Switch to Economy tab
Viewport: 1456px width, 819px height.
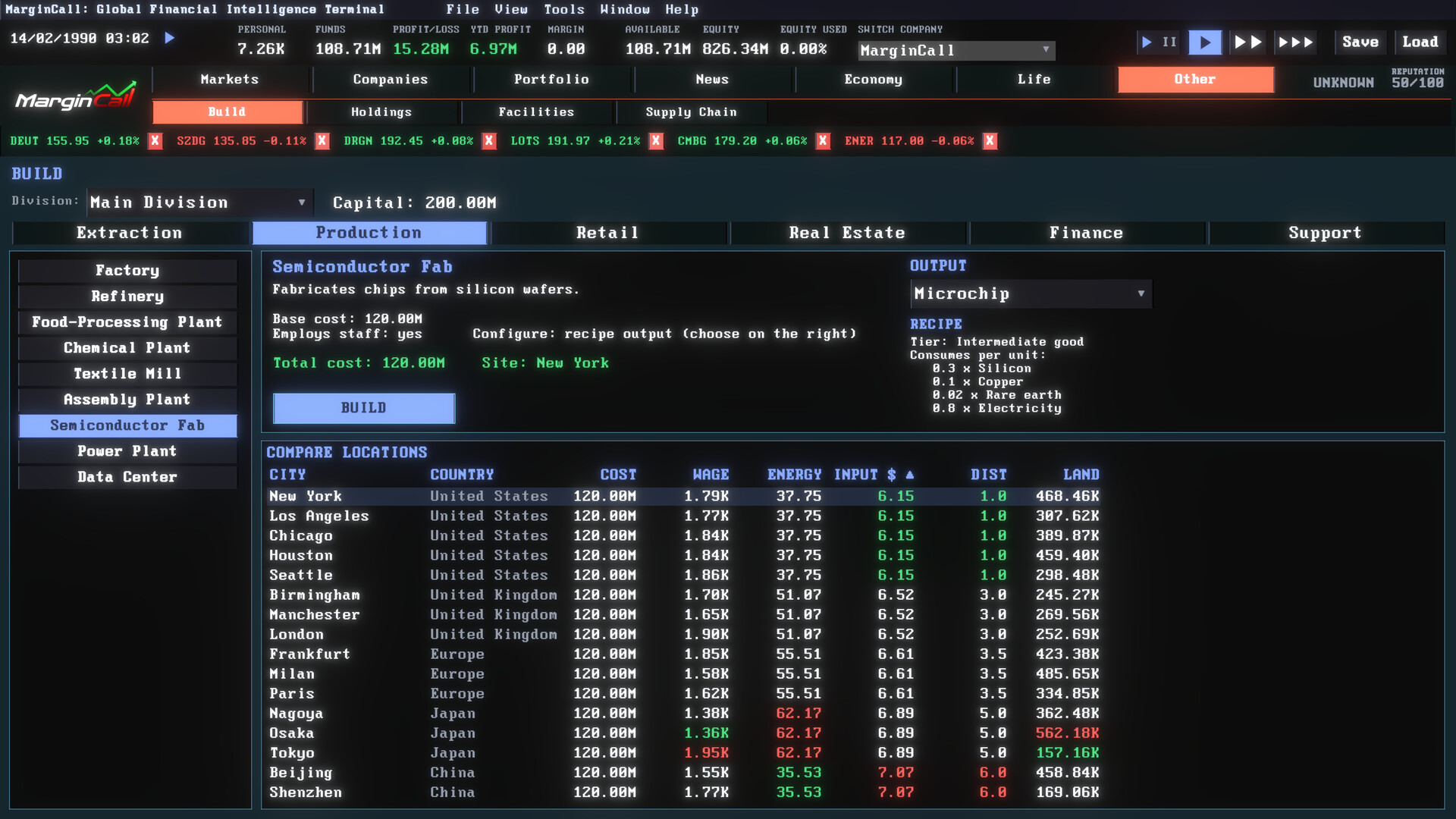pos(873,80)
